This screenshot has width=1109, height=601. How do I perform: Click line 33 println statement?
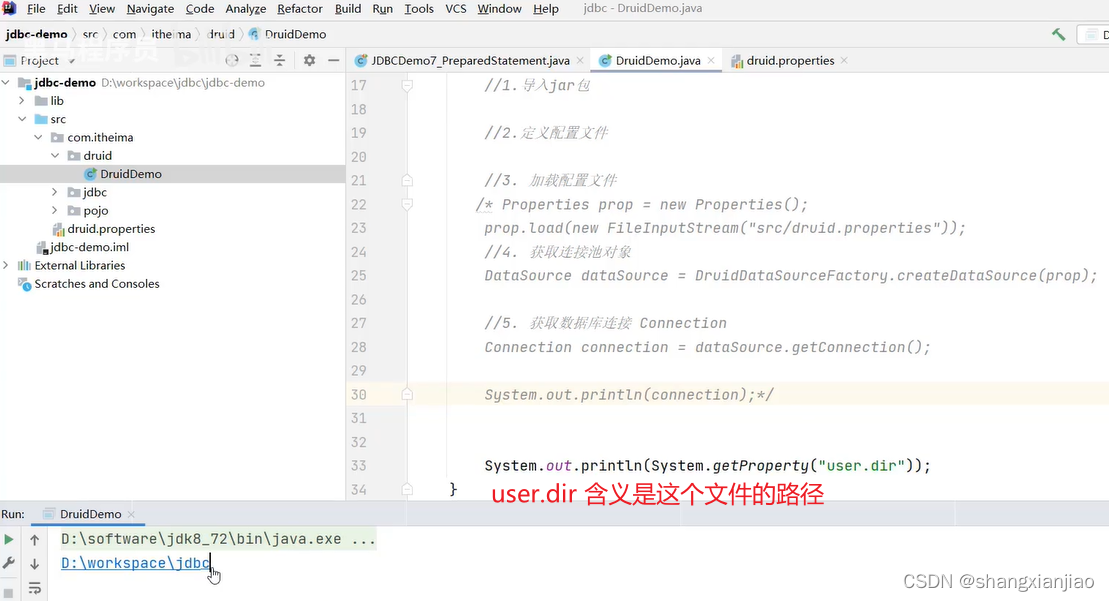point(707,465)
